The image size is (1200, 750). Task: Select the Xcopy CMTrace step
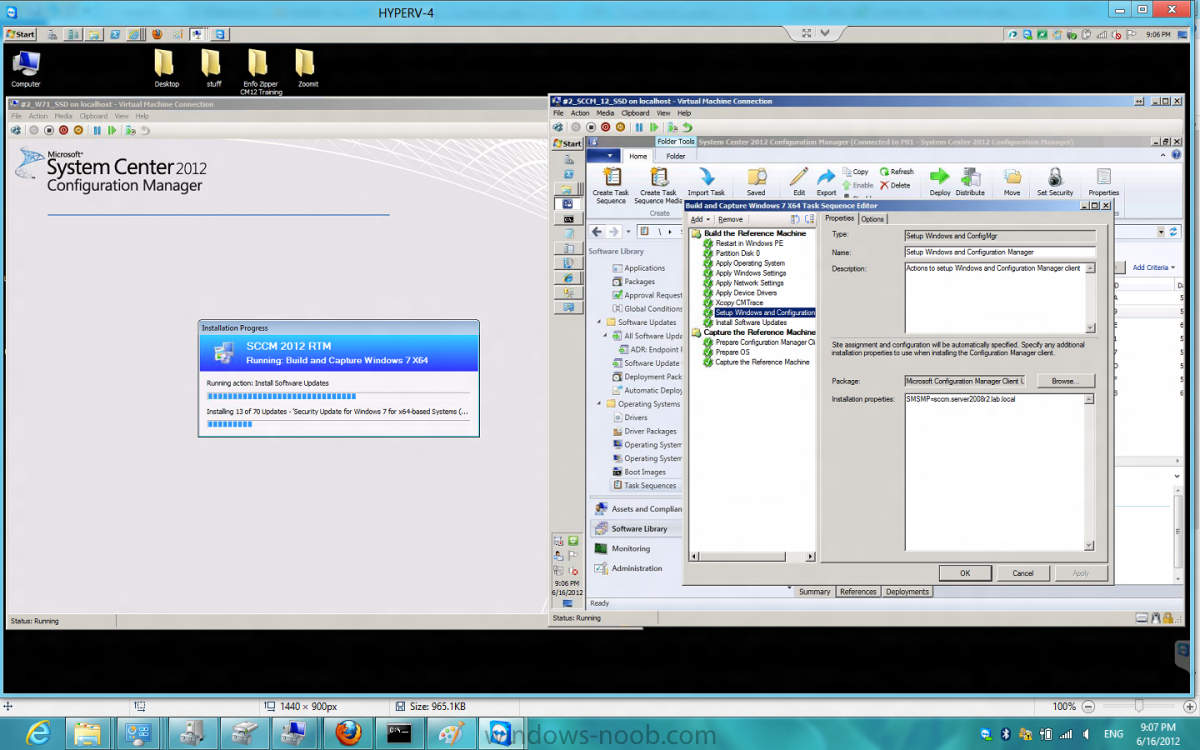739,302
